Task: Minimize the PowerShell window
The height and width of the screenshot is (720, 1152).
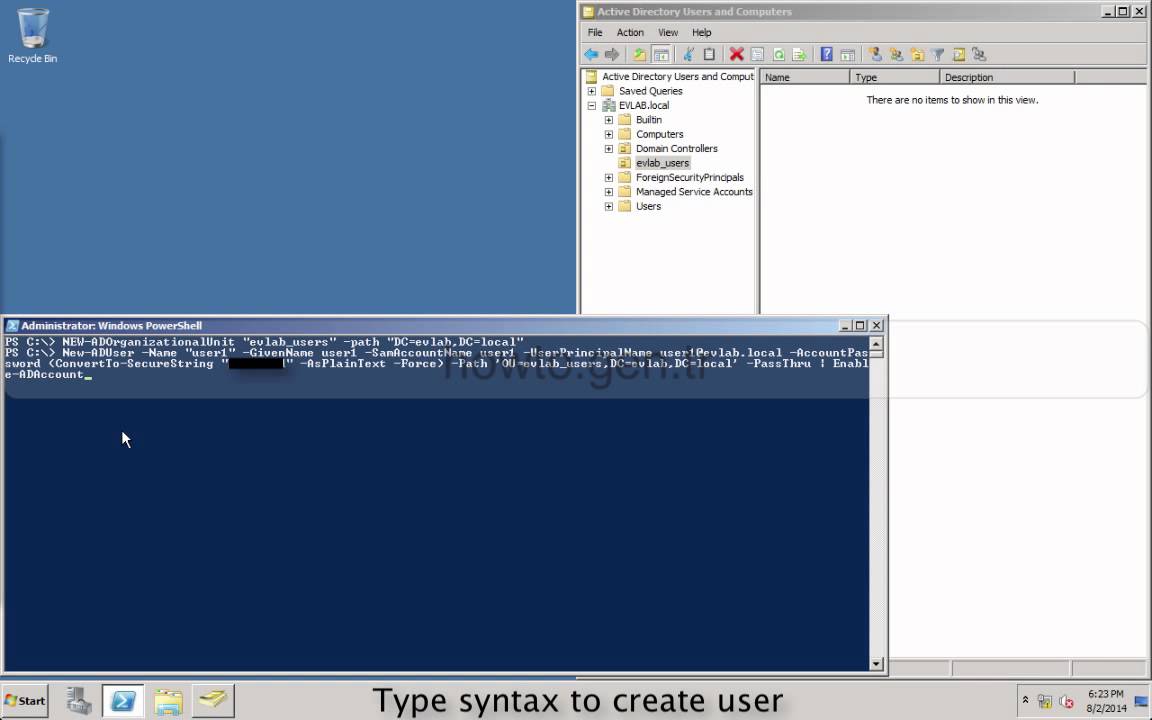Action: click(x=846, y=325)
